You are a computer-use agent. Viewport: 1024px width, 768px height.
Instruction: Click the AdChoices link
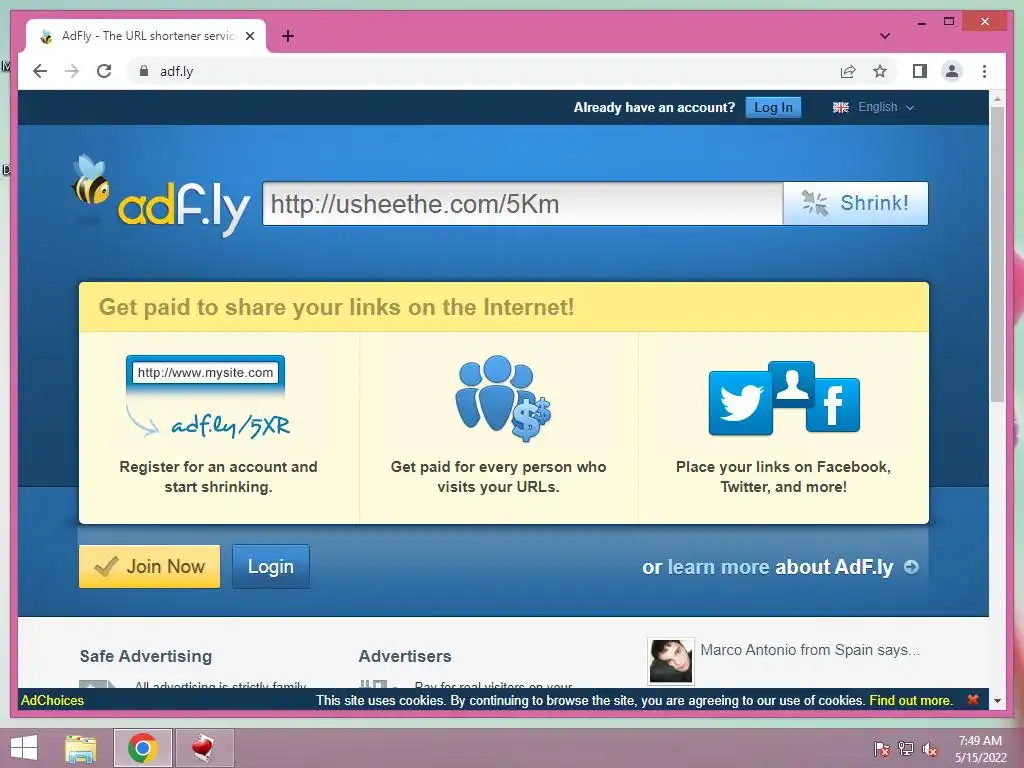[52, 700]
